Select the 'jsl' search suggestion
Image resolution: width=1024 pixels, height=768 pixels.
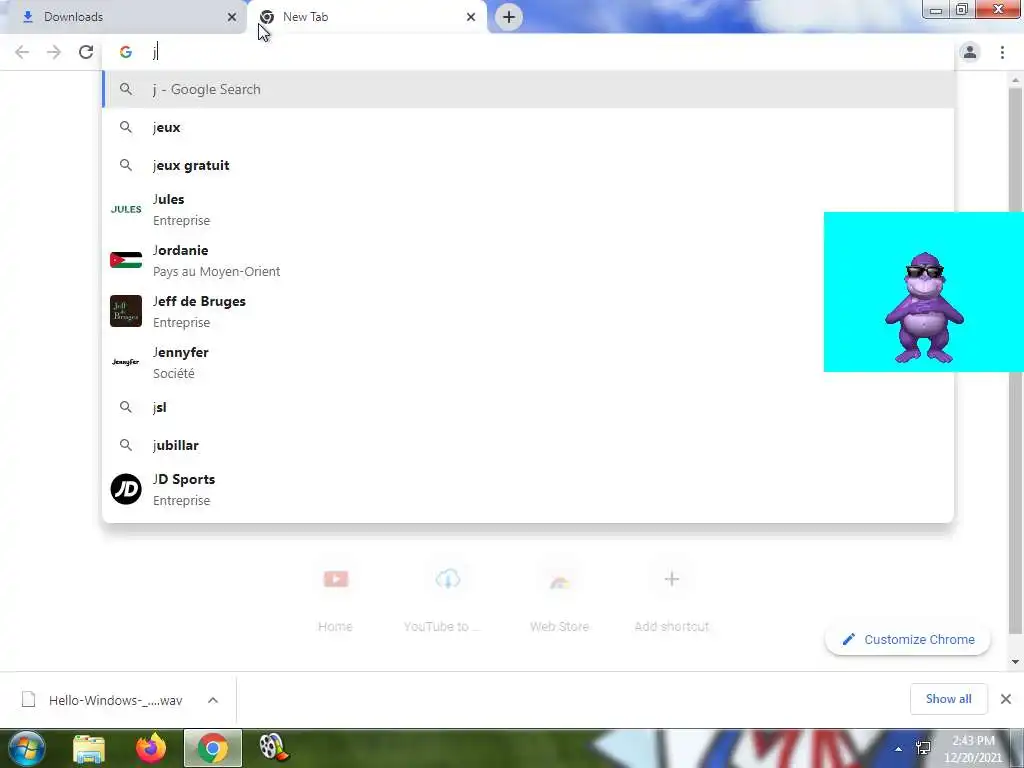click(528, 408)
